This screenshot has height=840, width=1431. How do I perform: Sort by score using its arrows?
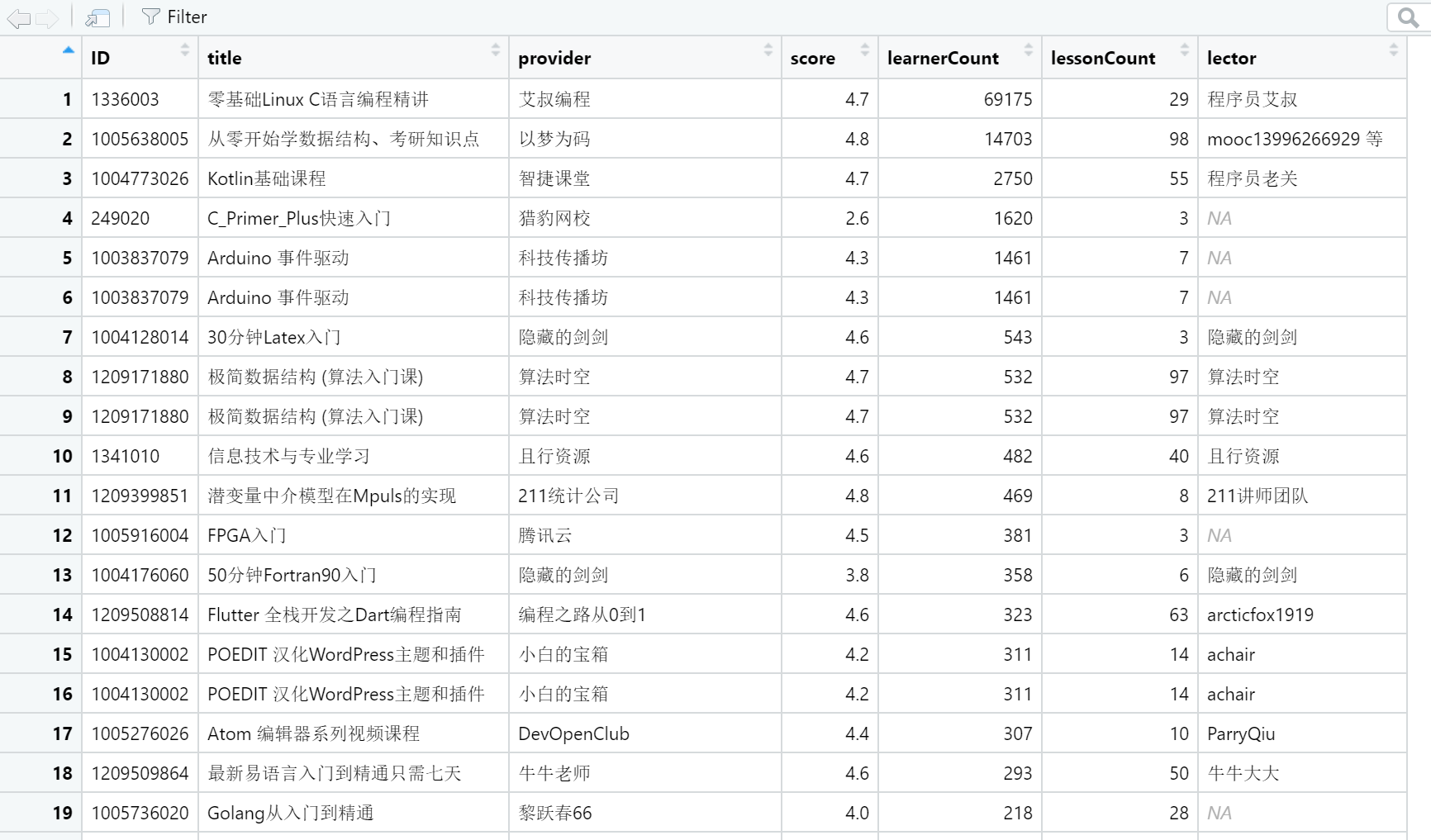coord(864,50)
